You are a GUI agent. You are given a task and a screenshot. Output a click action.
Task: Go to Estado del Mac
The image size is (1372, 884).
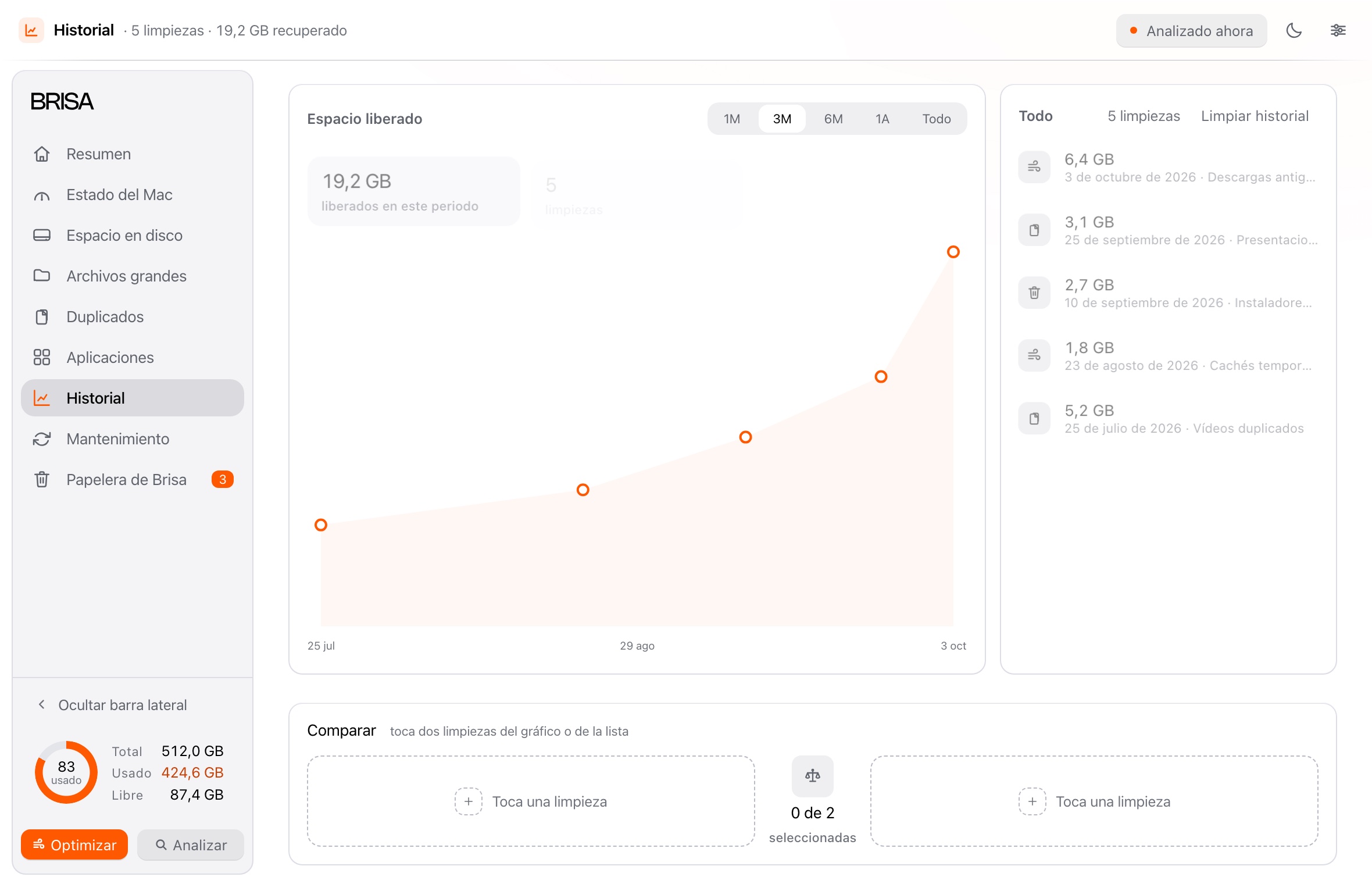coord(133,195)
